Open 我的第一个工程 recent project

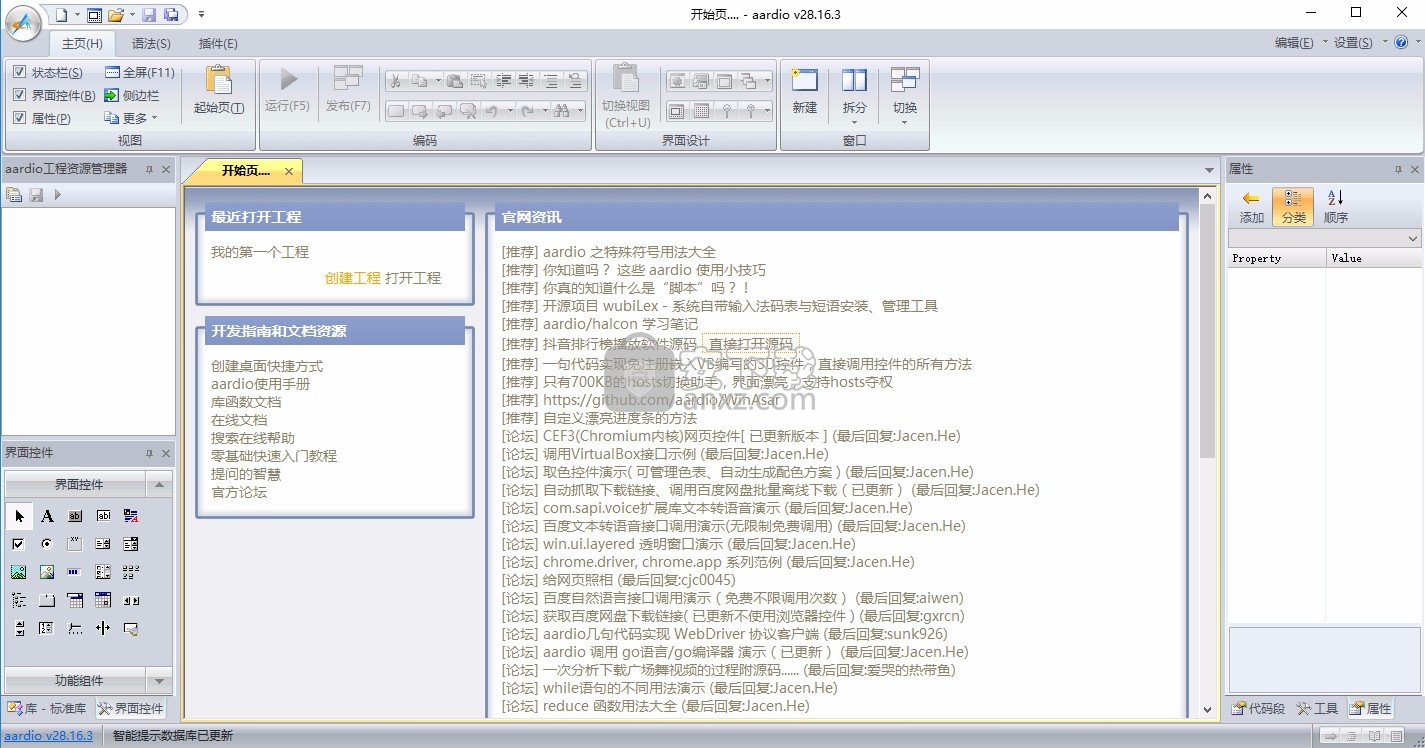coord(260,252)
